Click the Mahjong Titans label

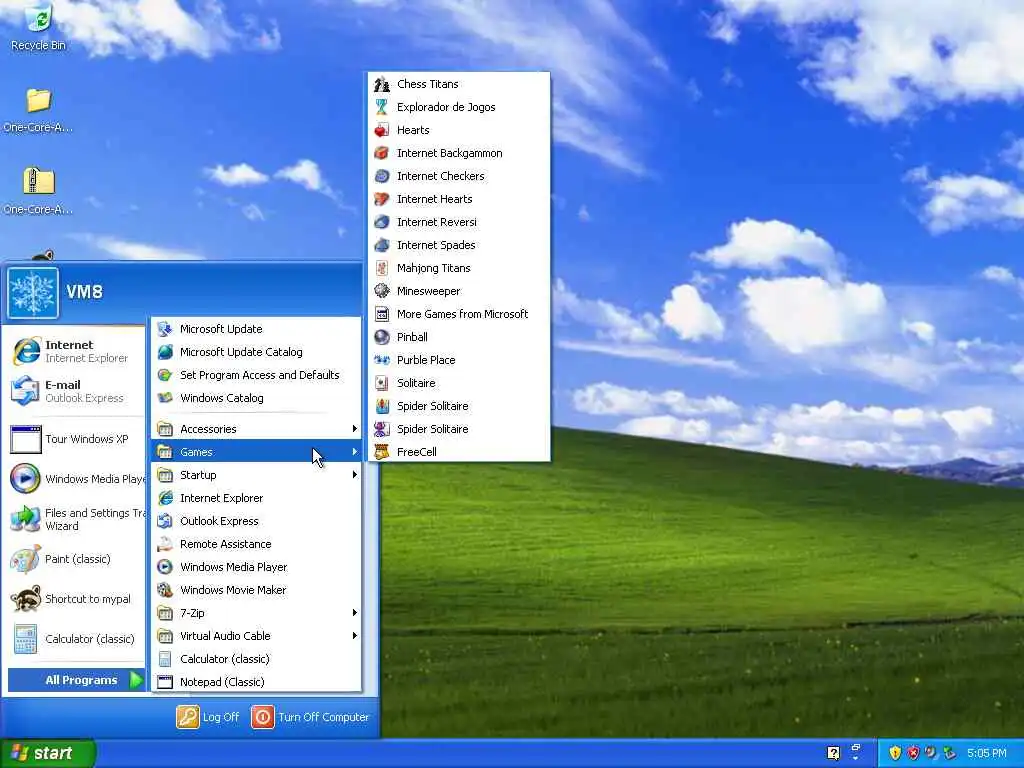(434, 268)
